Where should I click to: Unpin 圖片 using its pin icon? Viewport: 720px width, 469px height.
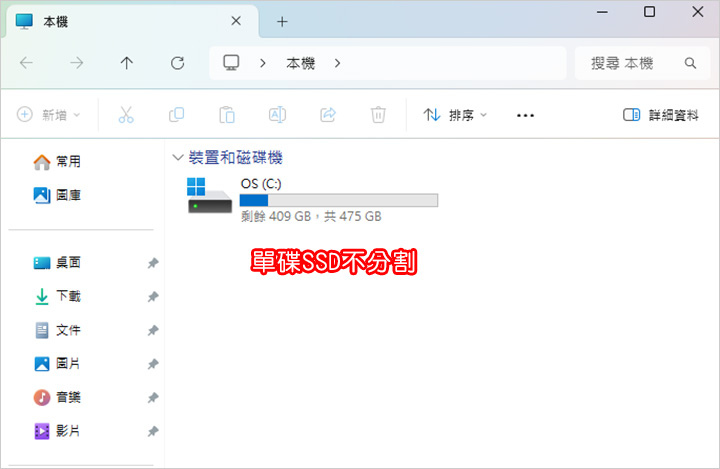coord(153,364)
